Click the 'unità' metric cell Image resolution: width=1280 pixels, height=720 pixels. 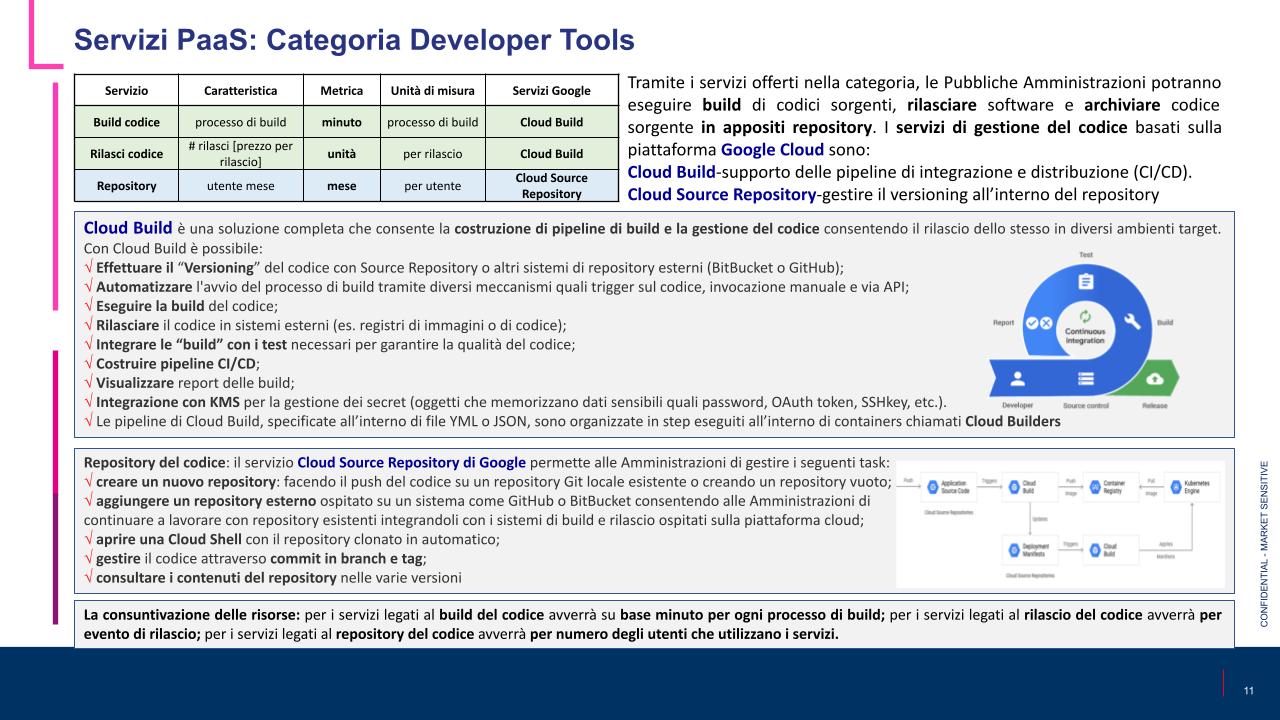coord(341,154)
